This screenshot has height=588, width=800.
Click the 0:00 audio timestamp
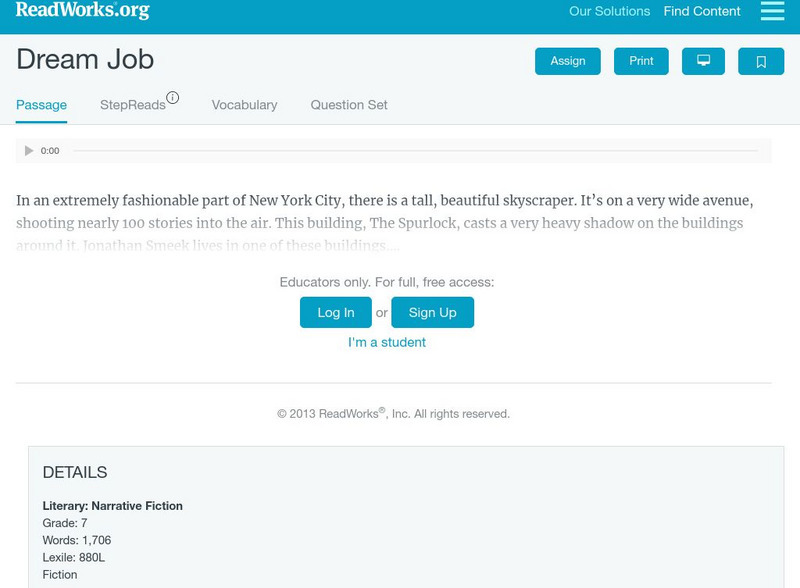[x=49, y=151]
